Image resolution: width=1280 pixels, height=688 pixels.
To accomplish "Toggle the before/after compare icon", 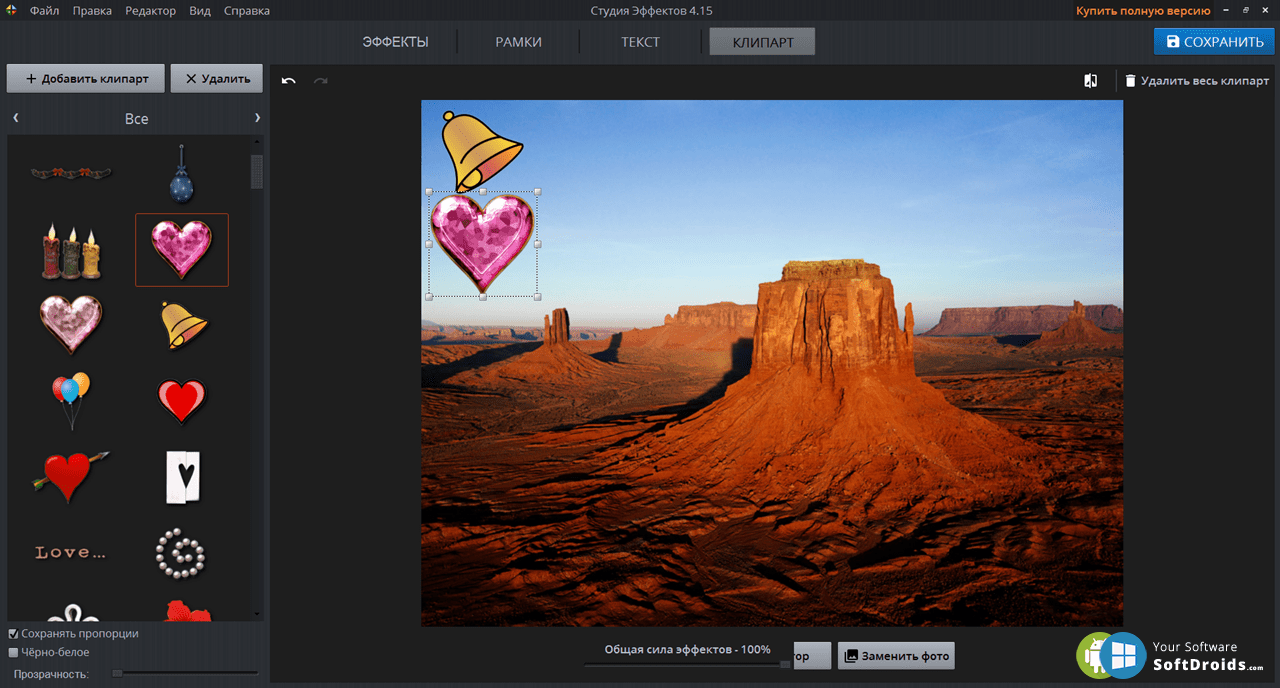I will coord(1091,80).
